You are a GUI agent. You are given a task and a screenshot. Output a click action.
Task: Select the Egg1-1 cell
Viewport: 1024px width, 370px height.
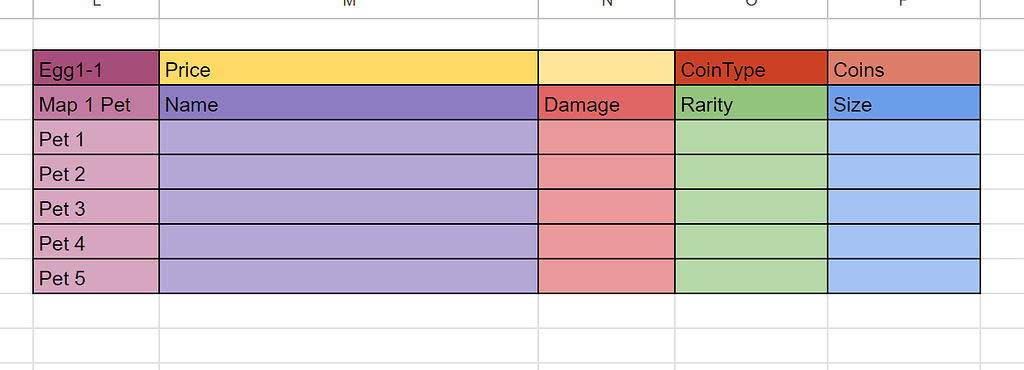click(x=96, y=68)
